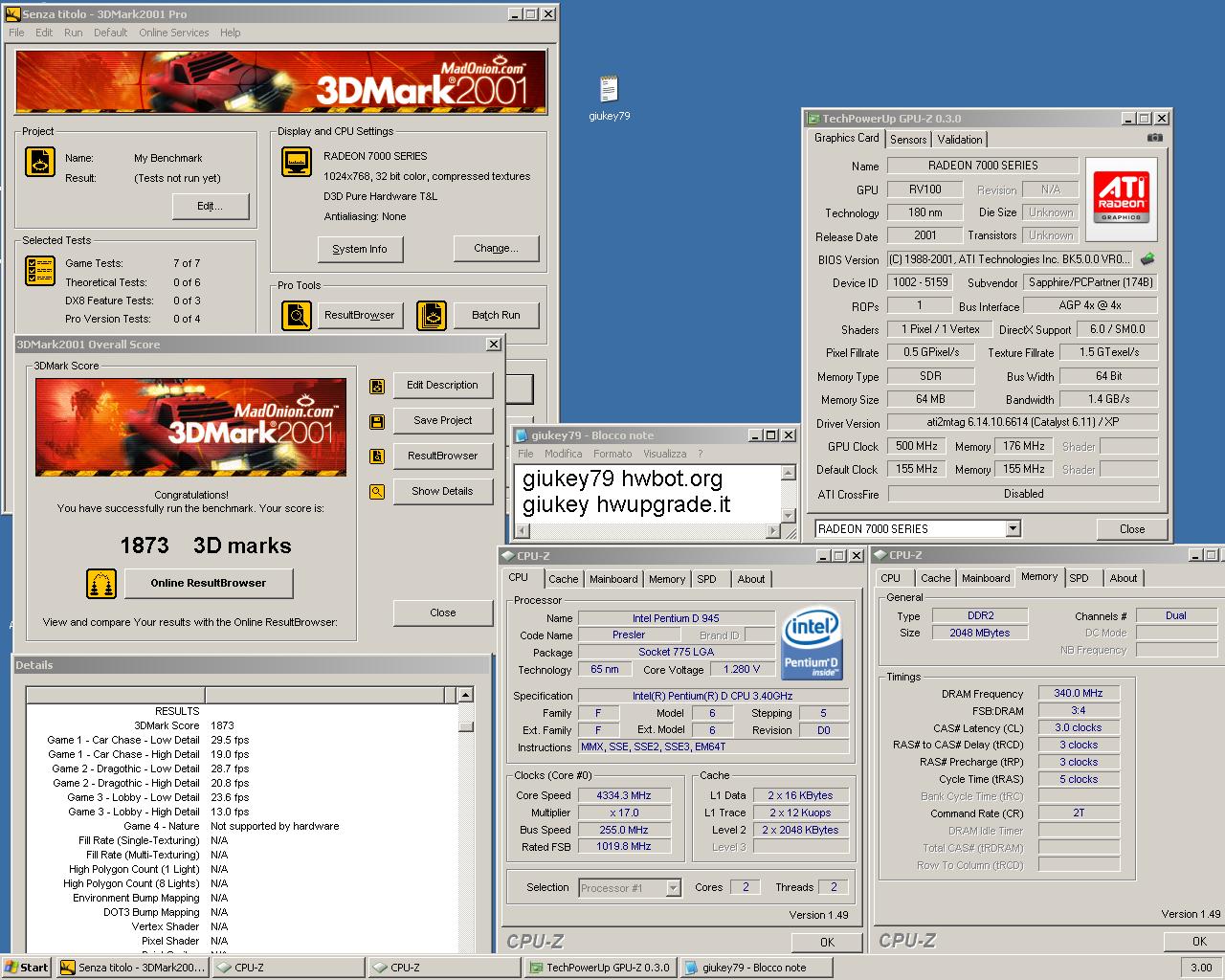Open the Modifica menu in Blocco note
The height and width of the screenshot is (980, 1225).
coord(563,454)
